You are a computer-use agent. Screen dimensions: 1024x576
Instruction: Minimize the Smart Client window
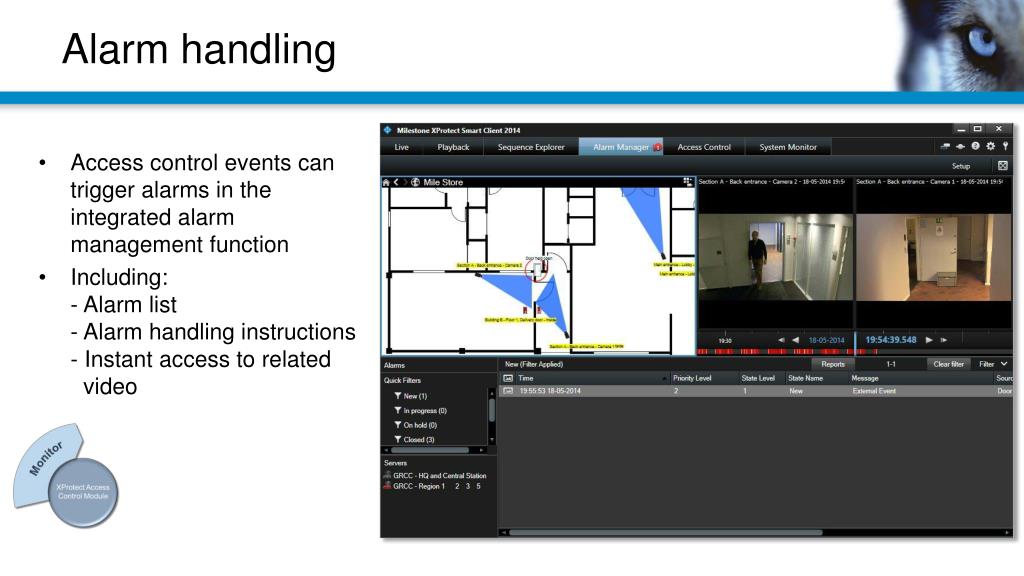click(x=961, y=129)
